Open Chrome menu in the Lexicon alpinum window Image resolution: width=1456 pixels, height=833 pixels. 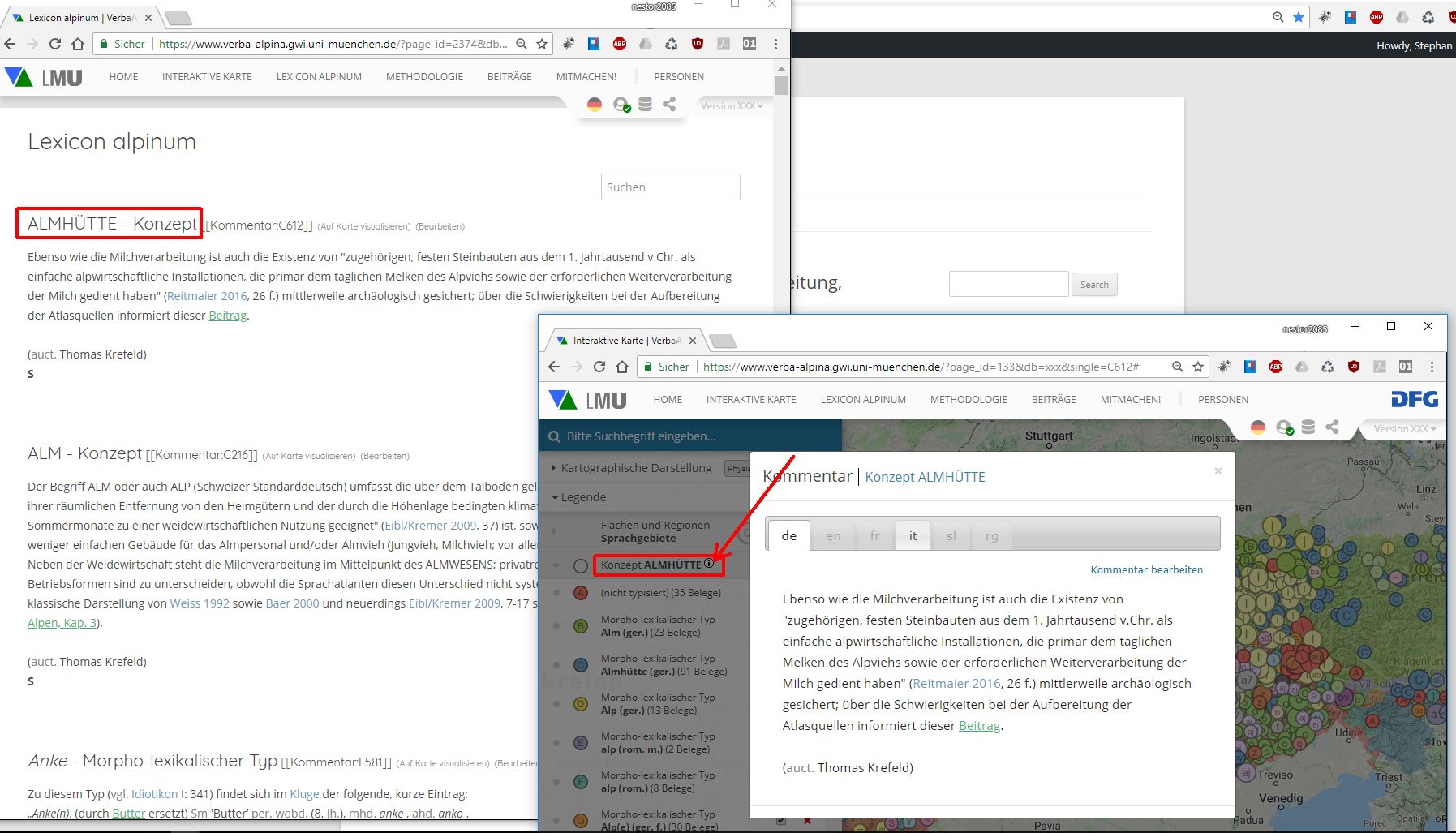[x=775, y=44]
